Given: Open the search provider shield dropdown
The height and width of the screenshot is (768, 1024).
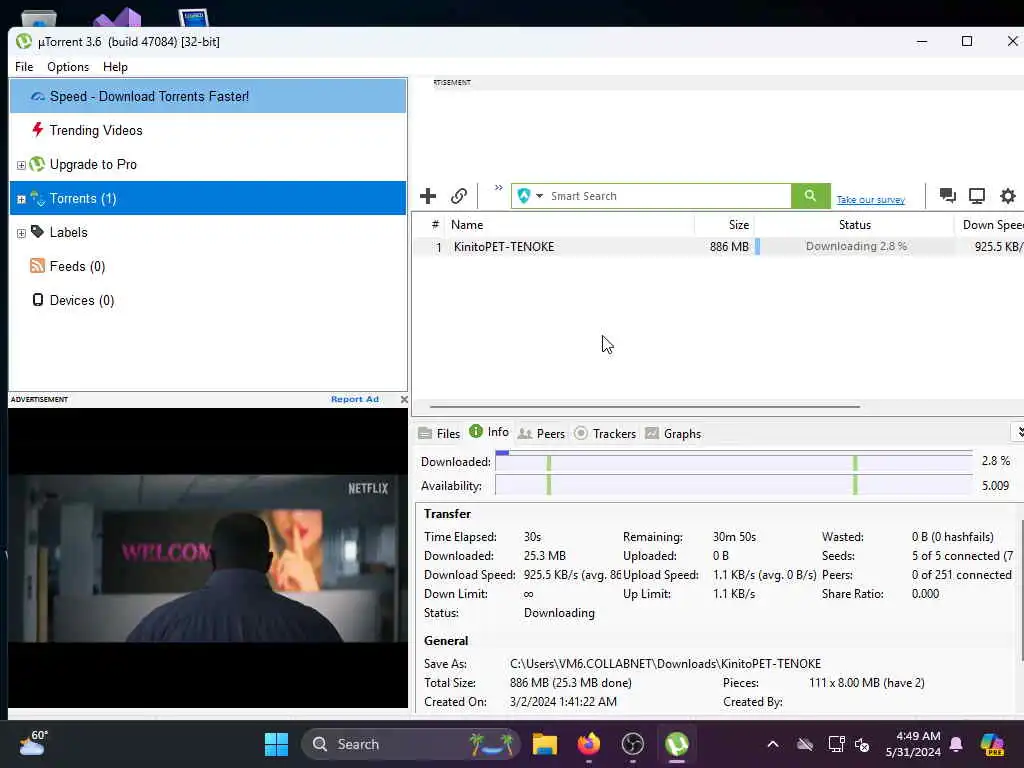Looking at the screenshot, I should [x=530, y=196].
